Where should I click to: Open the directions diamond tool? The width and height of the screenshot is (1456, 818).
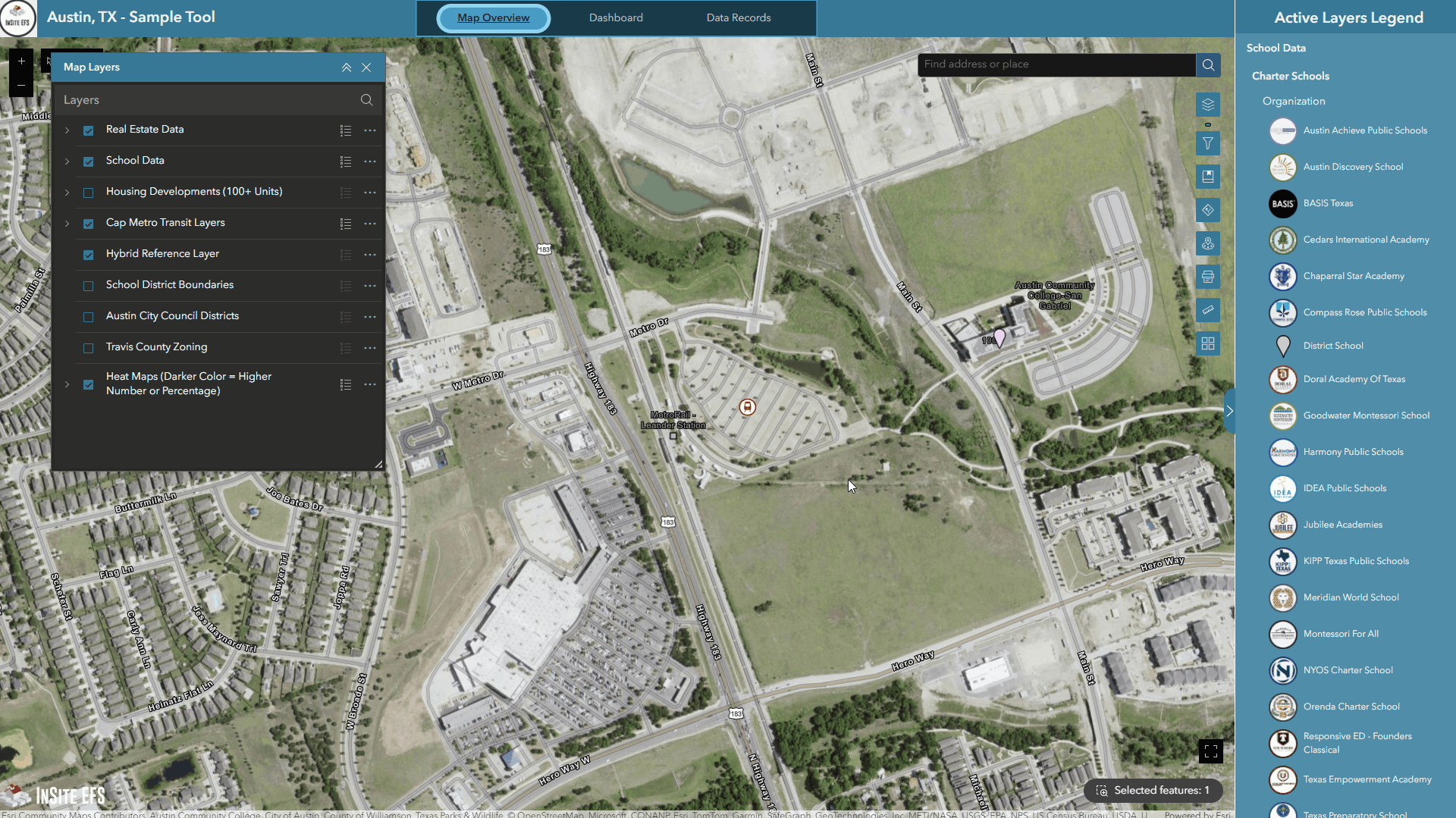(1208, 210)
